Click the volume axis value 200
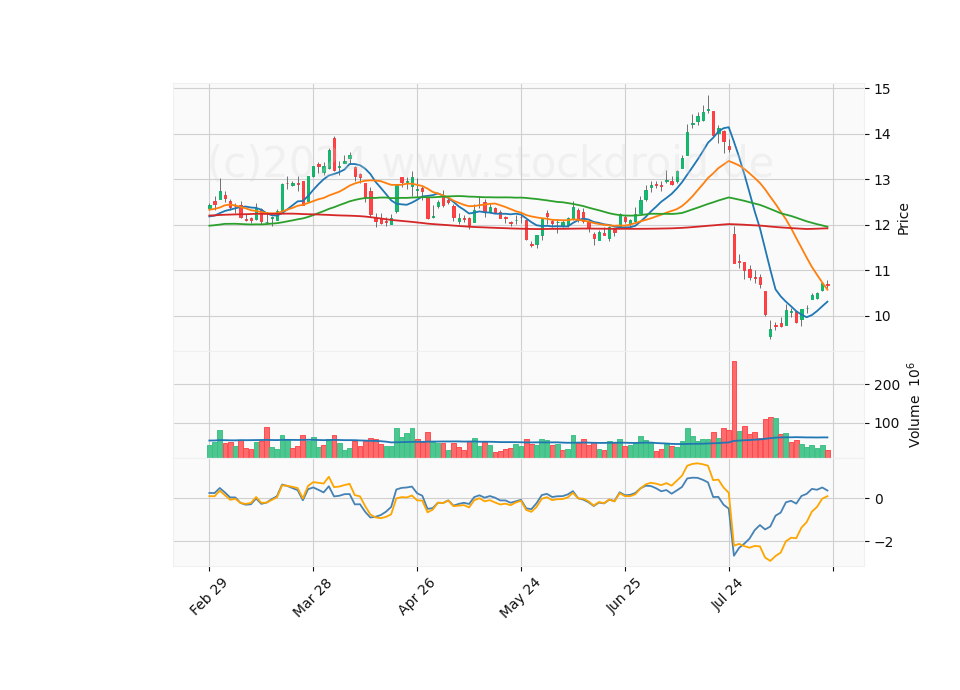Image resolution: width=960 pixels, height=690 pixels. 887,385
